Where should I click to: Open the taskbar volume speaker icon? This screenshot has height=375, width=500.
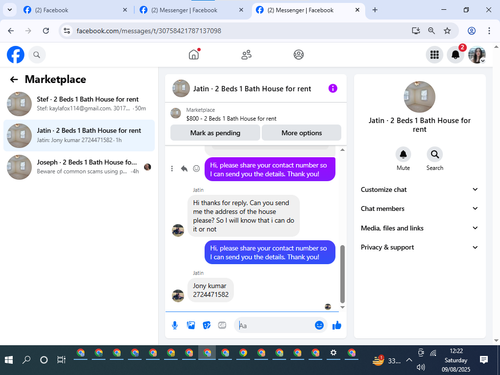[x=421, y=367]
